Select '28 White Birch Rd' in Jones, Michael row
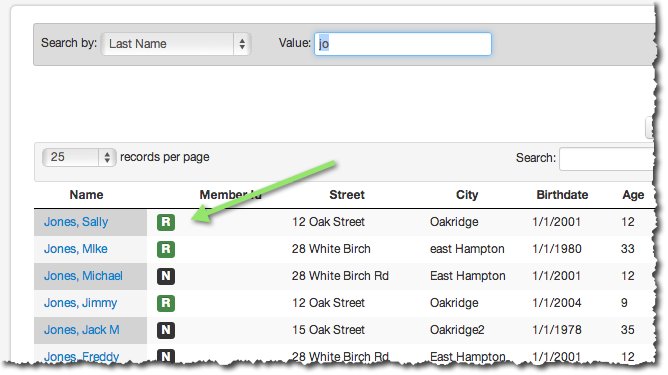 340,276
